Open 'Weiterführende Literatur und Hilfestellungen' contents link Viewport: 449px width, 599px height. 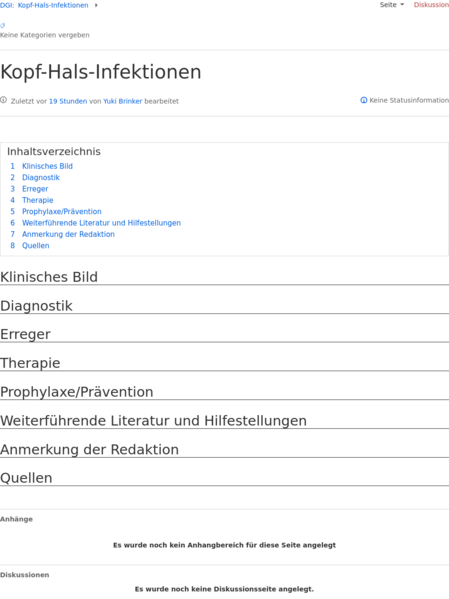pyautogui.click(x=101, y=223)
